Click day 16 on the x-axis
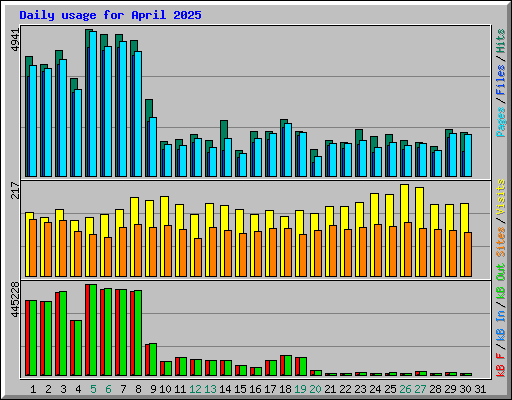This screenshot has height=400, width=512. (x=255, y=389)
